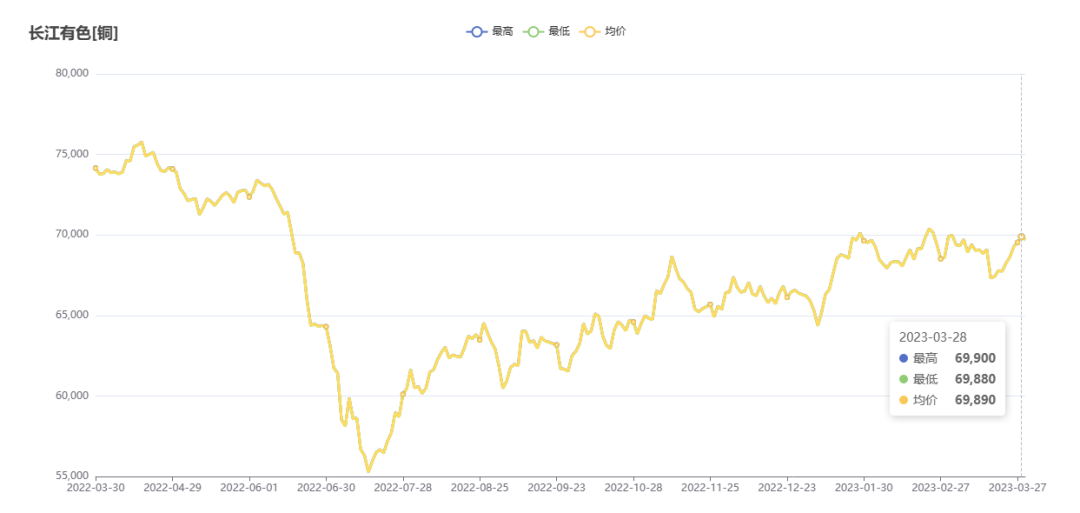Click the 60,000 y-axis label
The height and width of the screenshot is (513, 1080).
(x=71, y=396)
